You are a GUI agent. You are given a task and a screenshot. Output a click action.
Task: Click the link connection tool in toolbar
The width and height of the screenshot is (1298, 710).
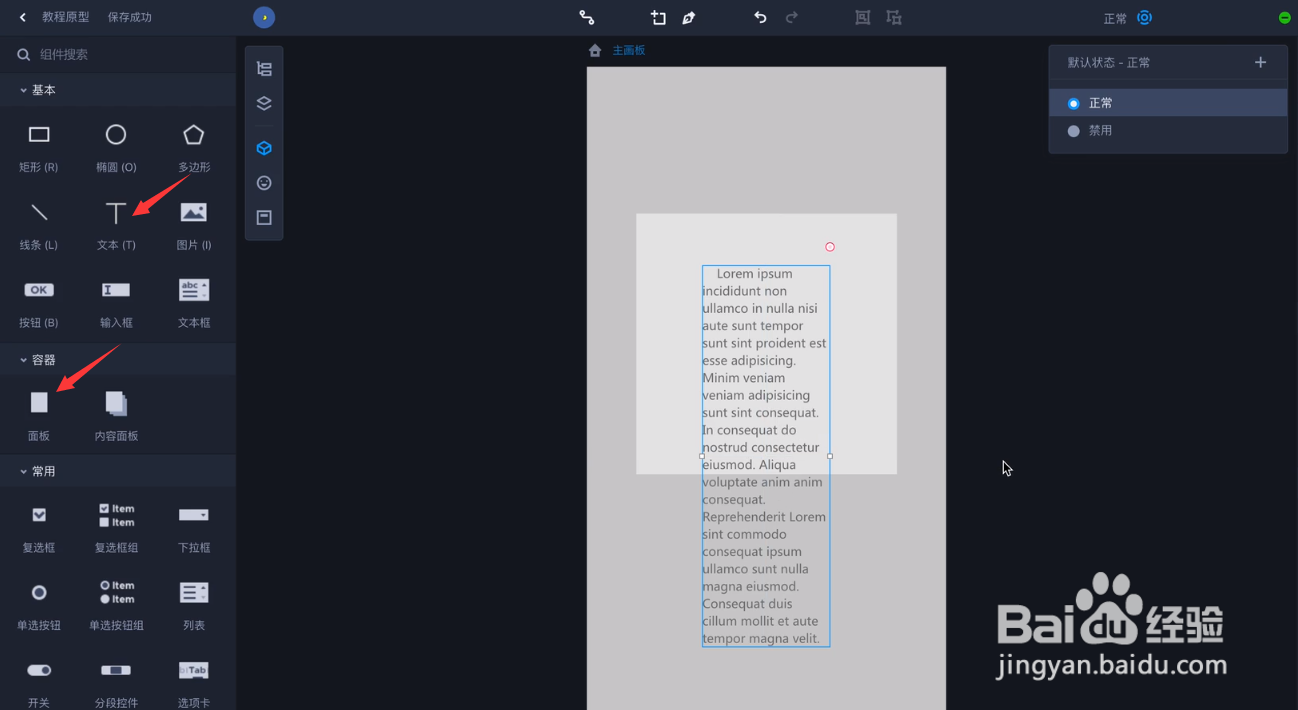pos(587,18)
